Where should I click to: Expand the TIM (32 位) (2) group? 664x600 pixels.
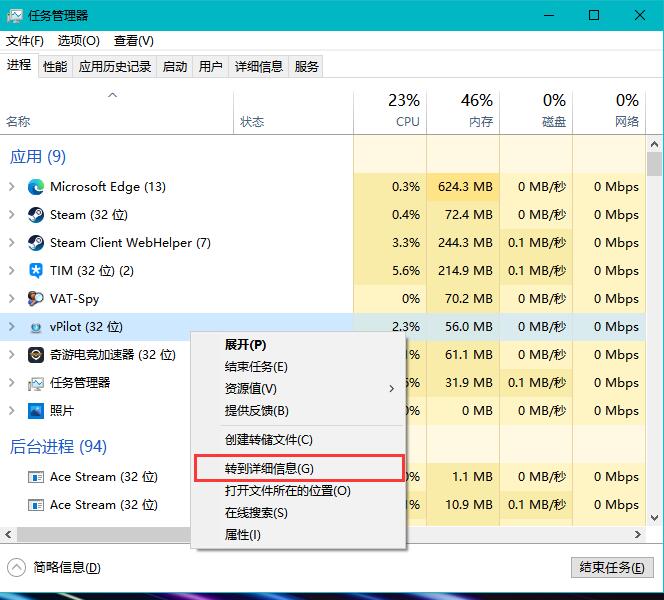[12, 271]
